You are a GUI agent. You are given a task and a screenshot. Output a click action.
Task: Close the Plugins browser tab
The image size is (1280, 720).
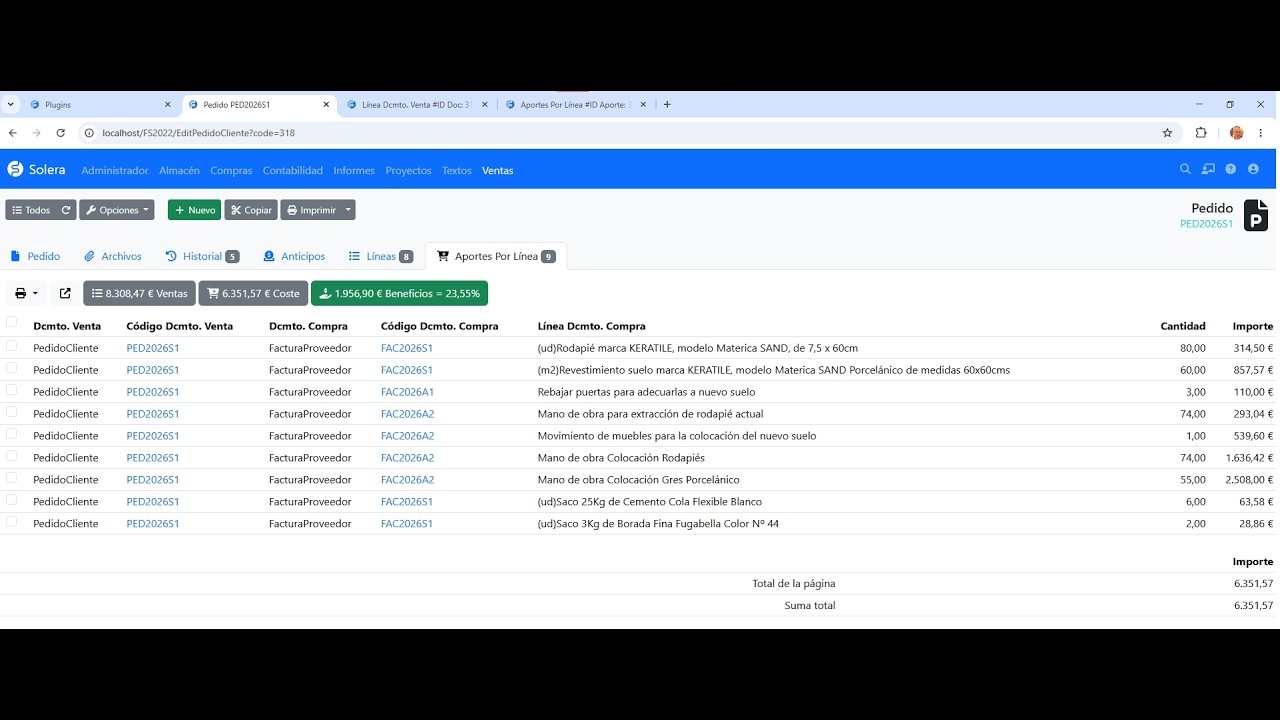point(167,104)
